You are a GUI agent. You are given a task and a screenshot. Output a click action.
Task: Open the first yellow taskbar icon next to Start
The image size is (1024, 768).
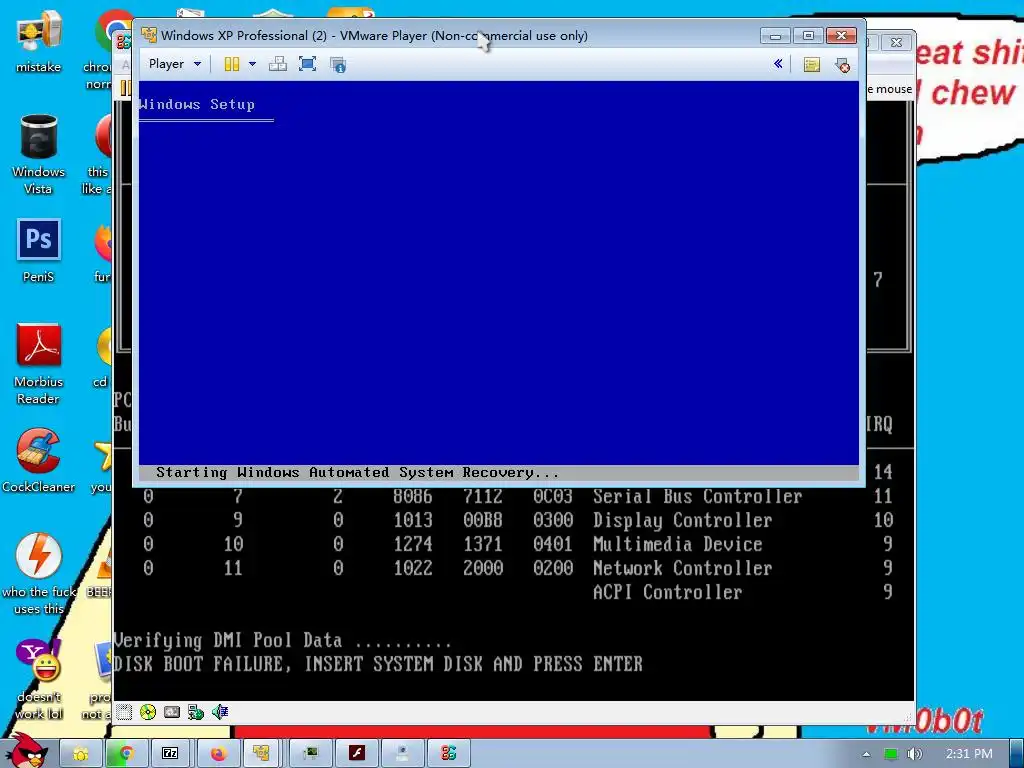click(x=80, y=754)
